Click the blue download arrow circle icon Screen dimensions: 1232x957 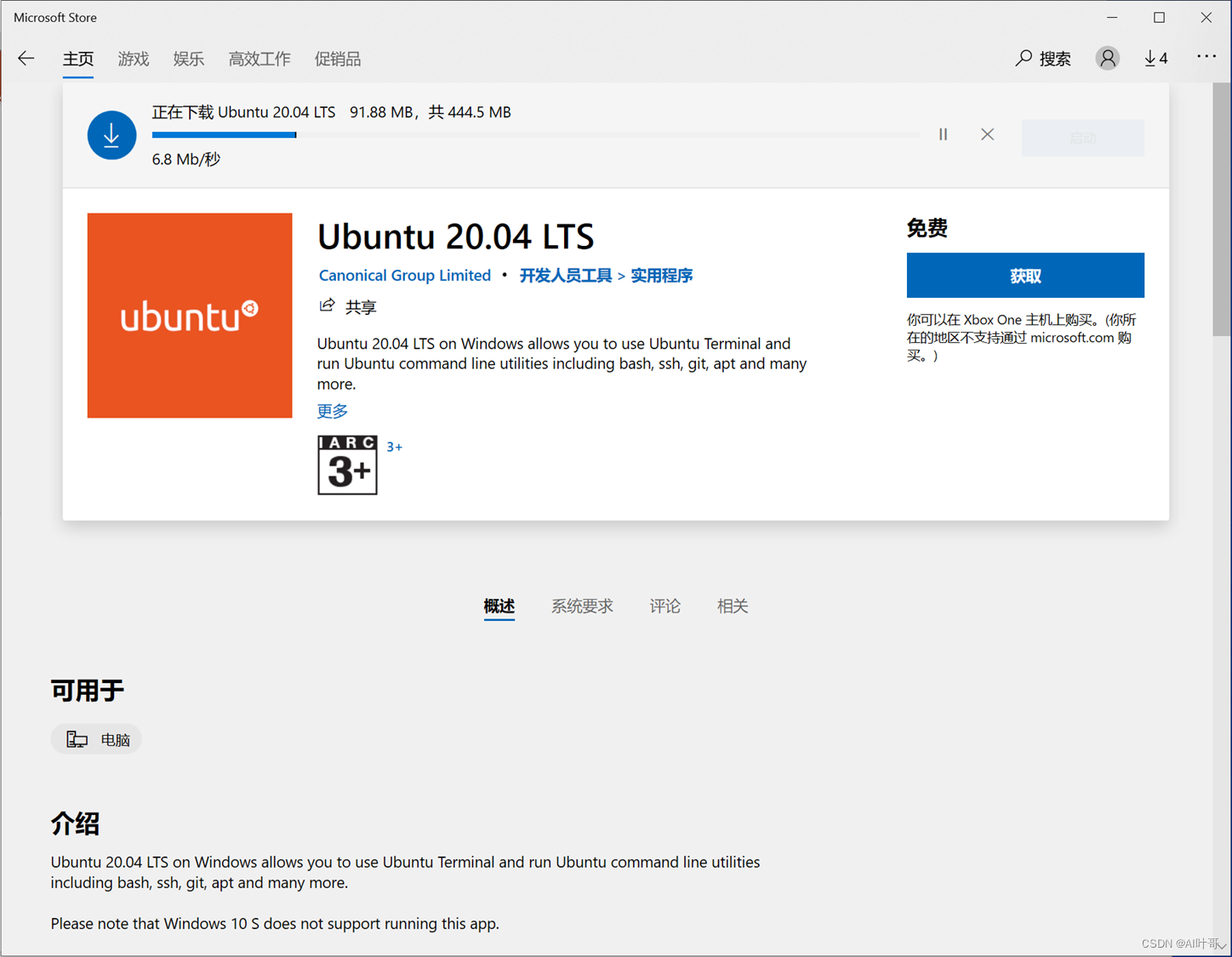111,135
